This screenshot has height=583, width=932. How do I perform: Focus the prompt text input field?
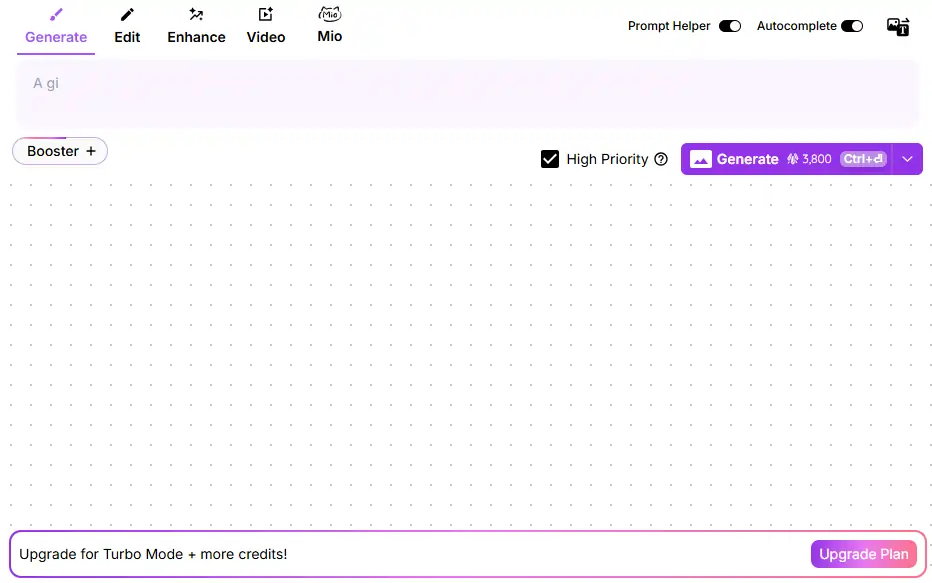point(467,93)
